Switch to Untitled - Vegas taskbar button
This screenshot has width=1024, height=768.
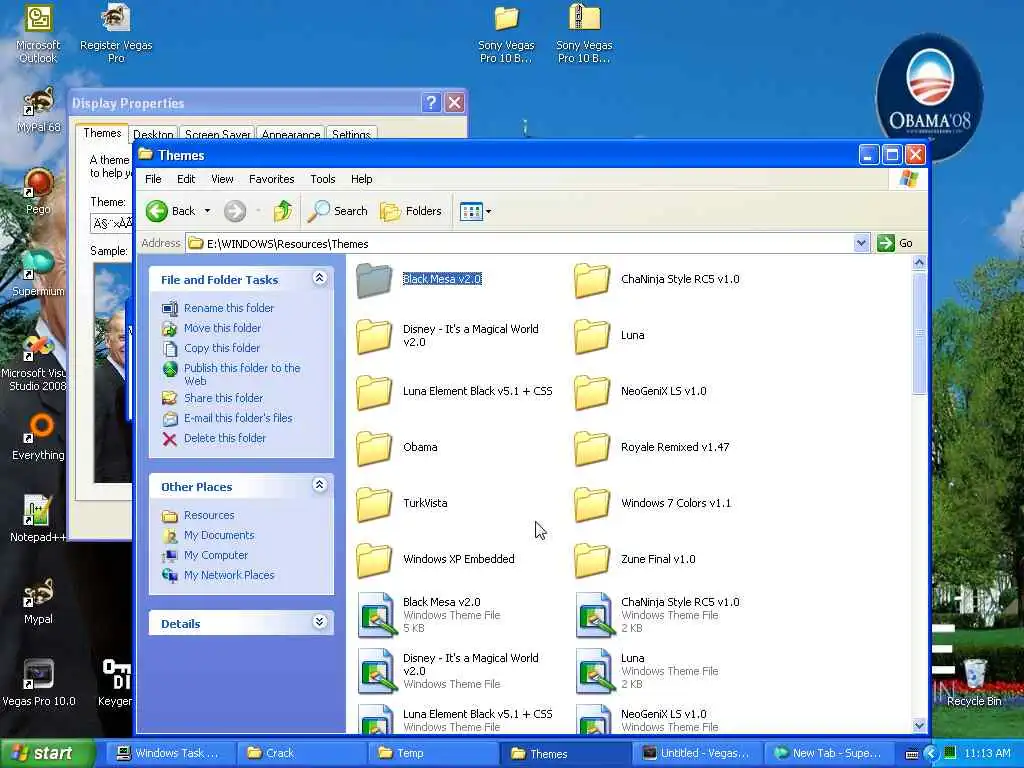[696, 753]
